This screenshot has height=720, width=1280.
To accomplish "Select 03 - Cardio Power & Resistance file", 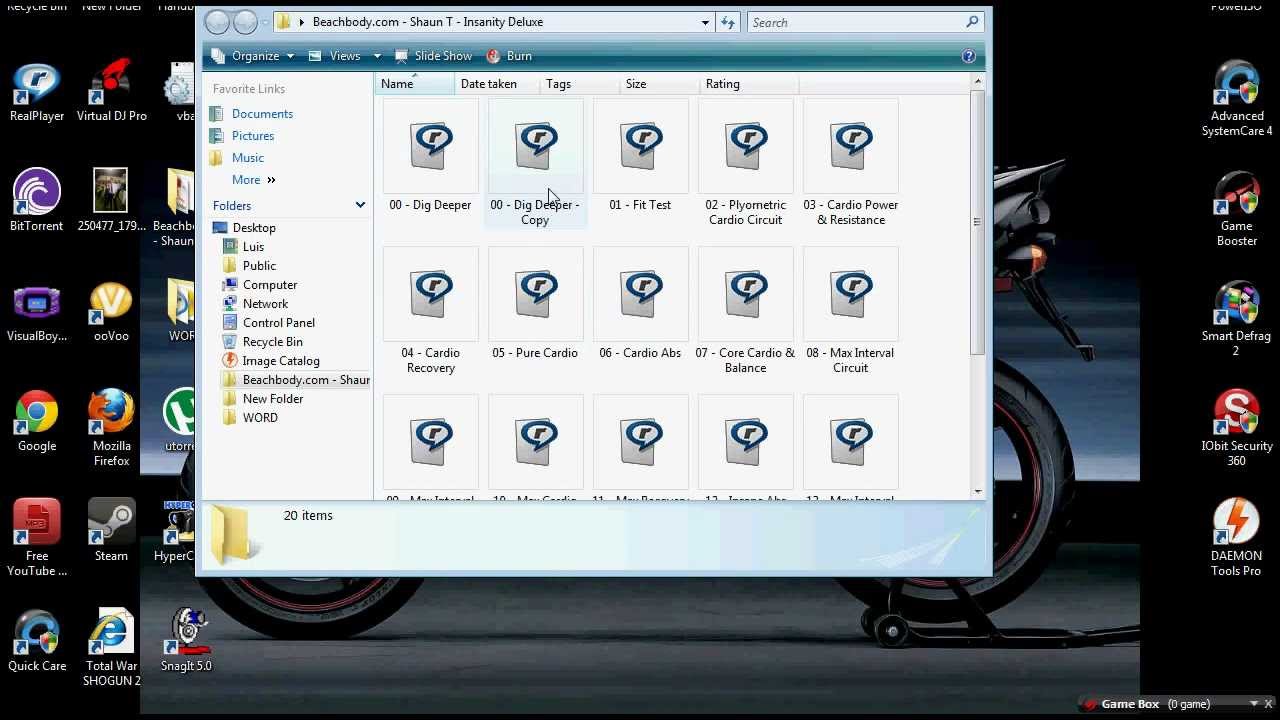I will tap(850, 163).
